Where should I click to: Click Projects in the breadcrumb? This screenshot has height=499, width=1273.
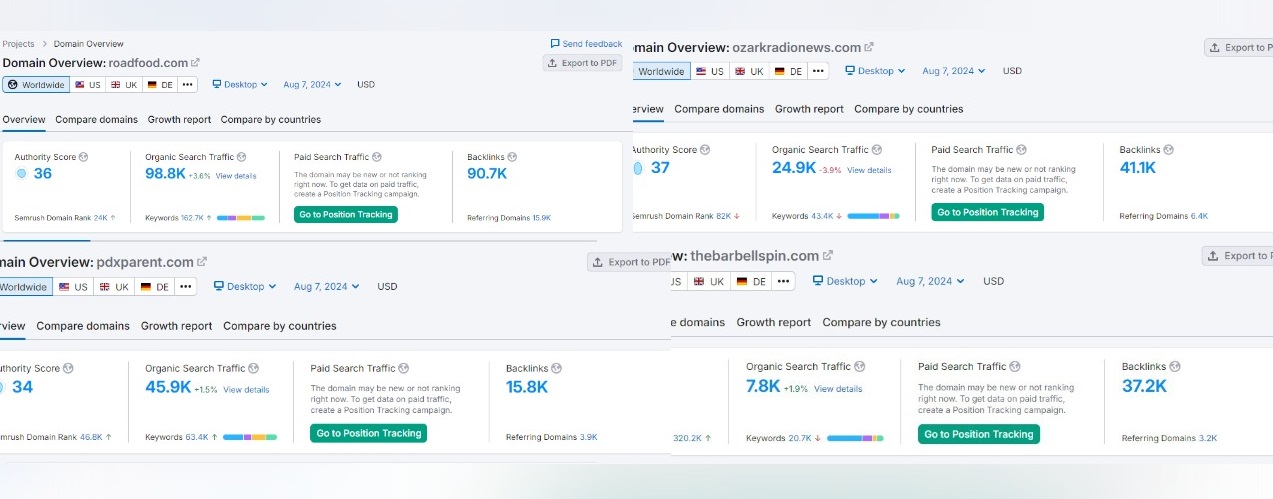pyautogui.click(x=18, y=44)
